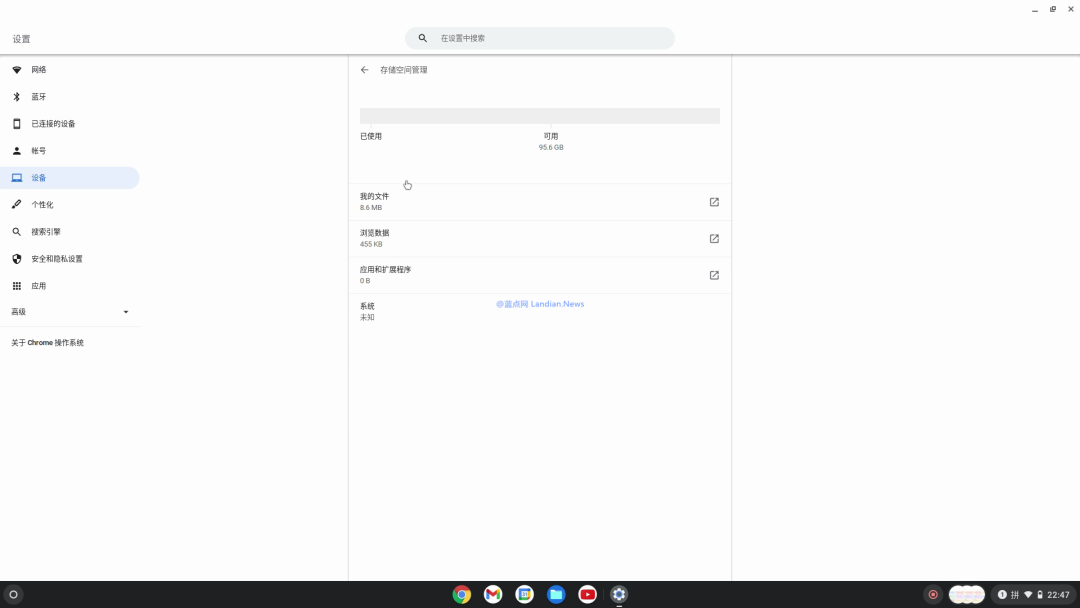Click the 应用和扩展程序 0 B row
1080x608 pixels.
click(539, 275)
